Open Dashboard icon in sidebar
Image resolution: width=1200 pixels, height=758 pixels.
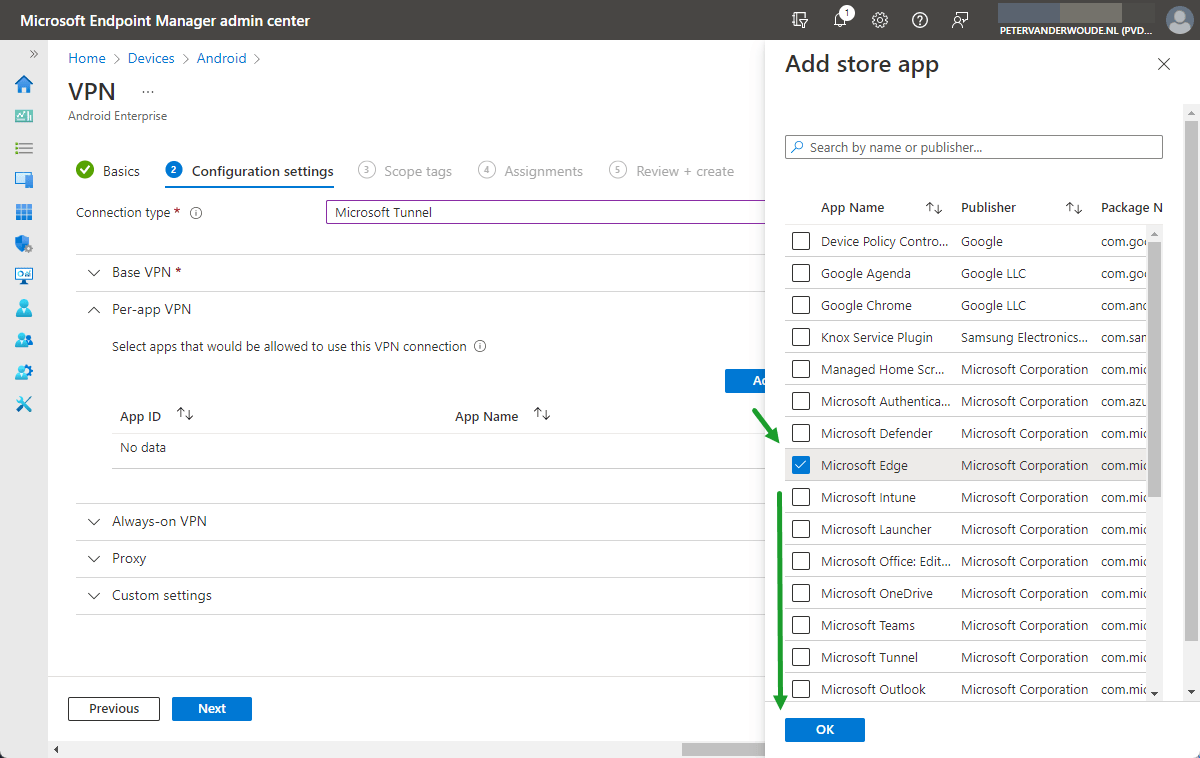(24, 116)
